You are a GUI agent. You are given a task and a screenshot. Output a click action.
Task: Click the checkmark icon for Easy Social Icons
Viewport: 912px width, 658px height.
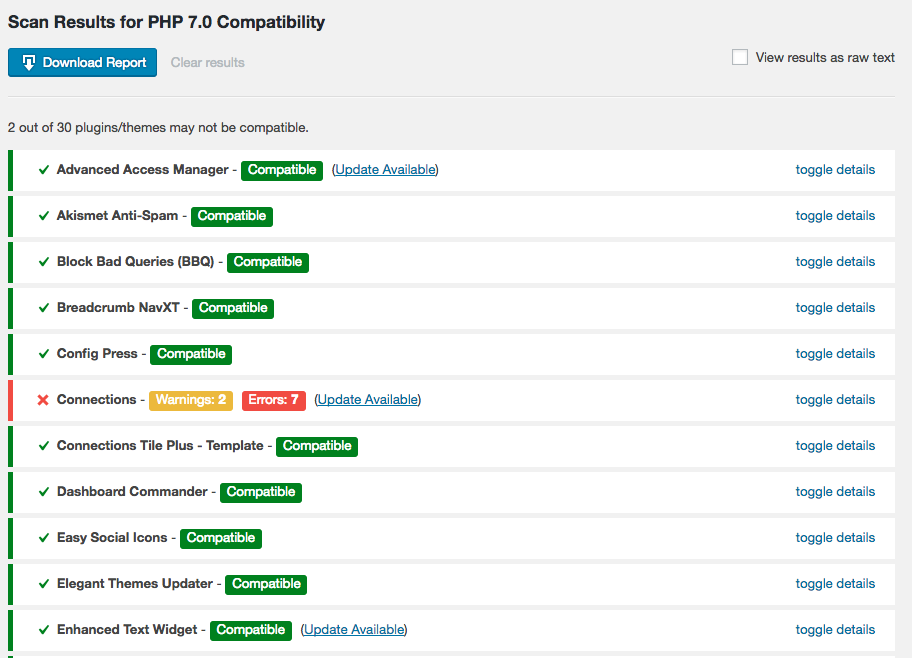point(44,538)
